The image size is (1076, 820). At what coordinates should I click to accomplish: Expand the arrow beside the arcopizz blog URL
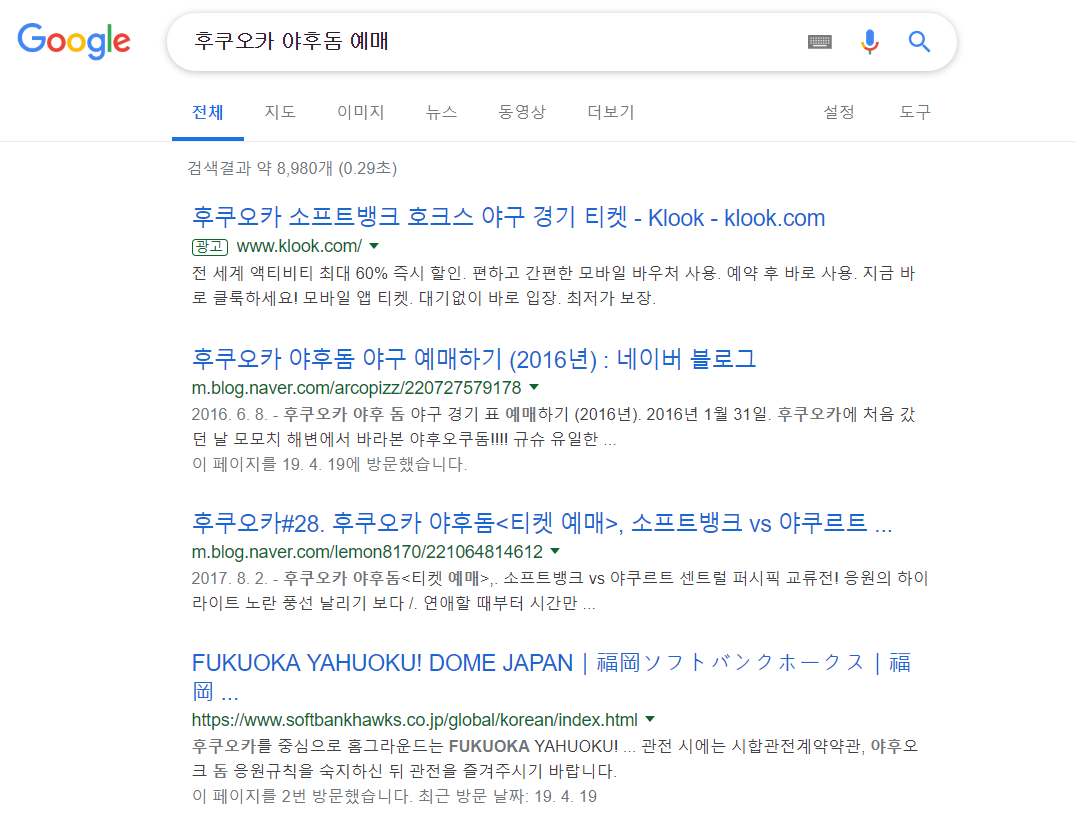coord(534,387)
